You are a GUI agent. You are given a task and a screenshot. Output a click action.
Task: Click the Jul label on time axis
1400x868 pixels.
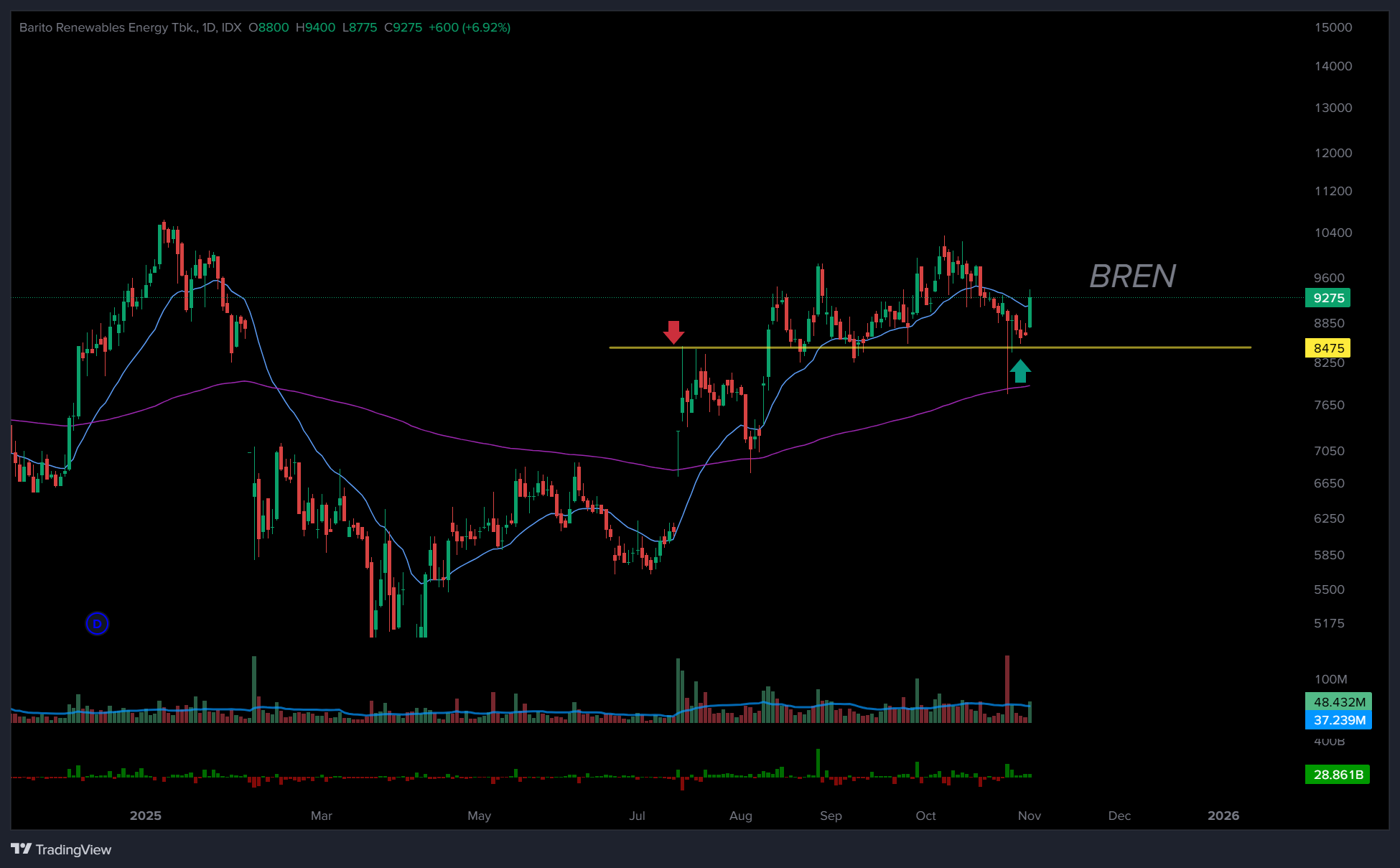[x=637, y=816]
